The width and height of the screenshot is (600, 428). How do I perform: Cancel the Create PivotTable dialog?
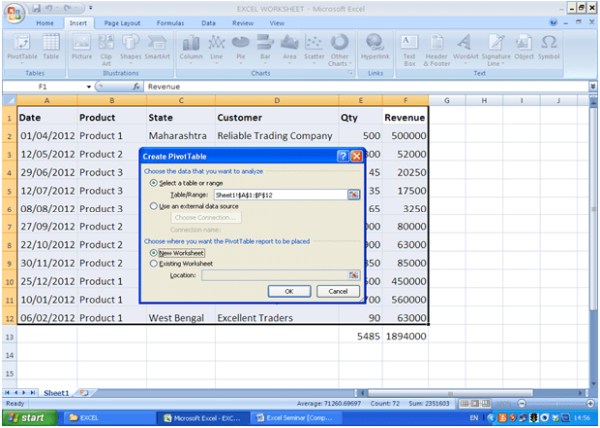pos(338,291)
